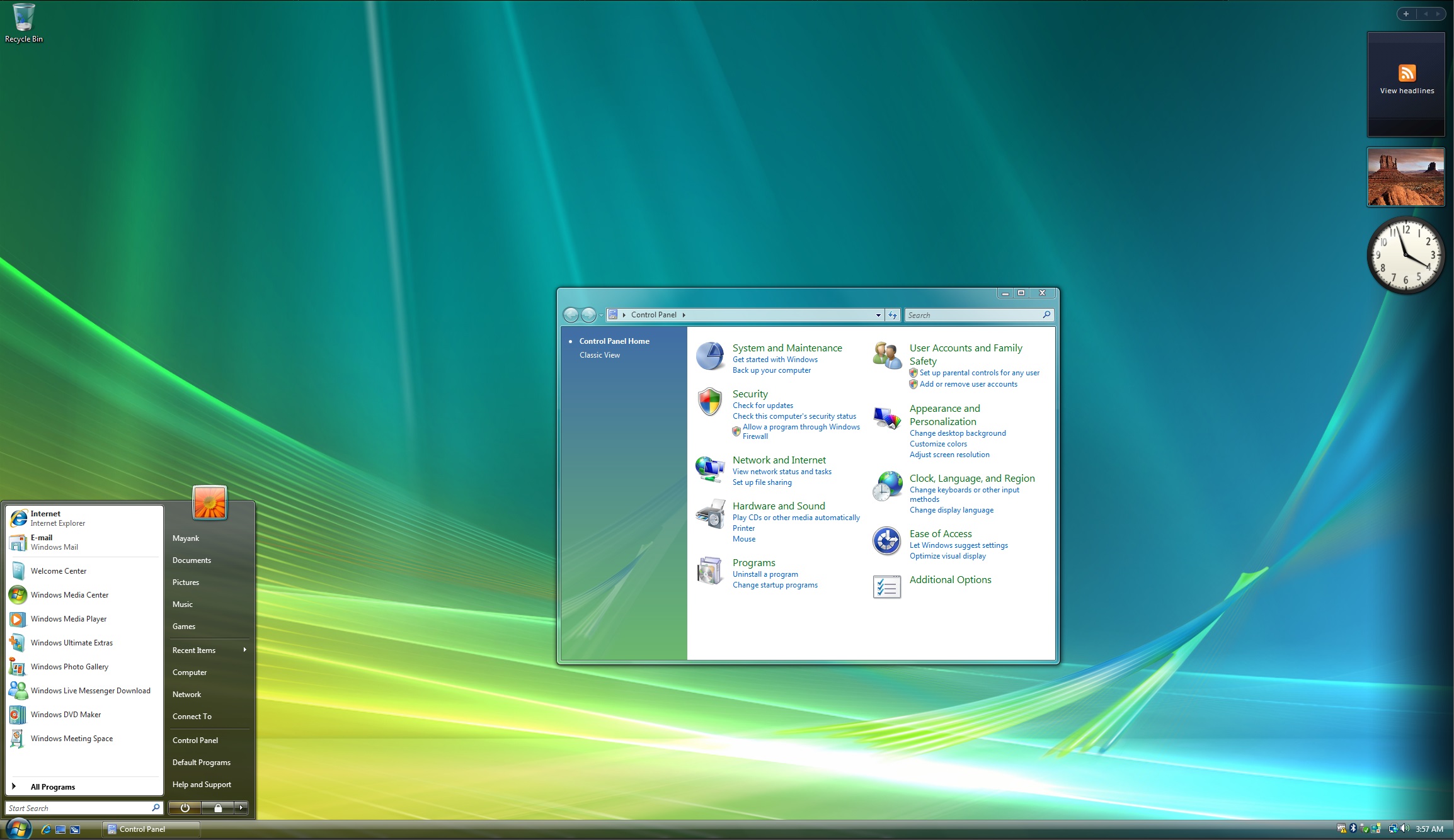Switch Control Panel to Classic View
The height and width of the screenshot is (840, 1454).
tap(599, 355)
